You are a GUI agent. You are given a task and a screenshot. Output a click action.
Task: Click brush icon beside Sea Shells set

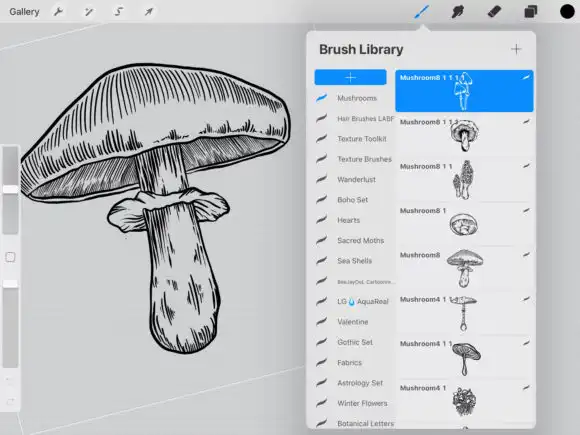(321, 260)
